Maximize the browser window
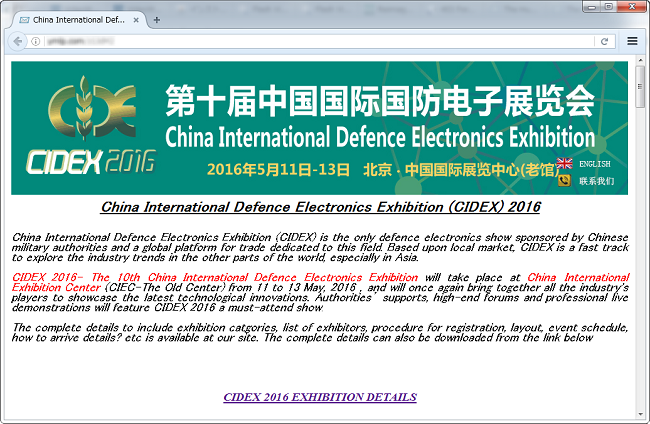Image resolution: width=650 pixels, height=424 pixels. click(x=607, y=7)
